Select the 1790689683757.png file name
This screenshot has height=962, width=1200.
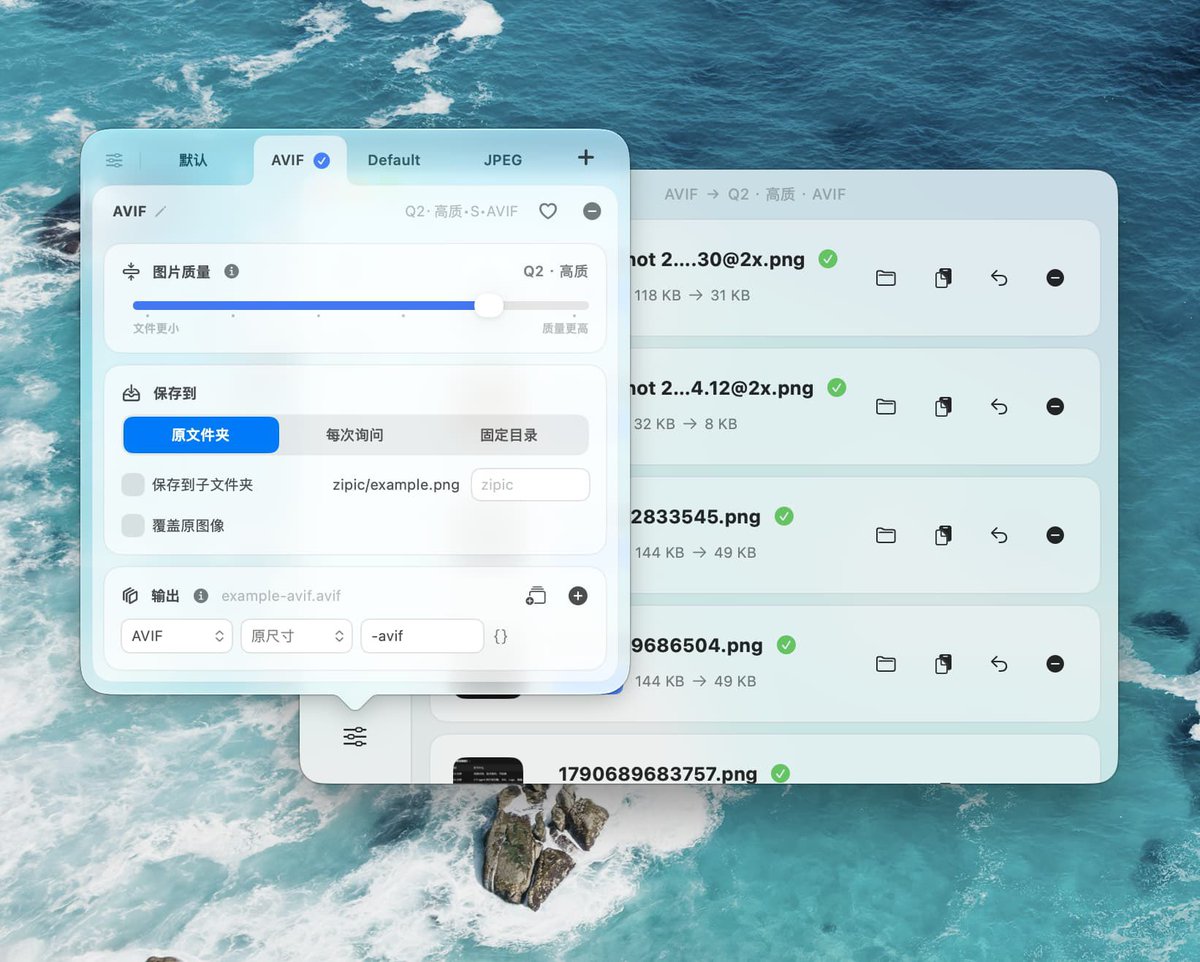[x=658, y=774]
